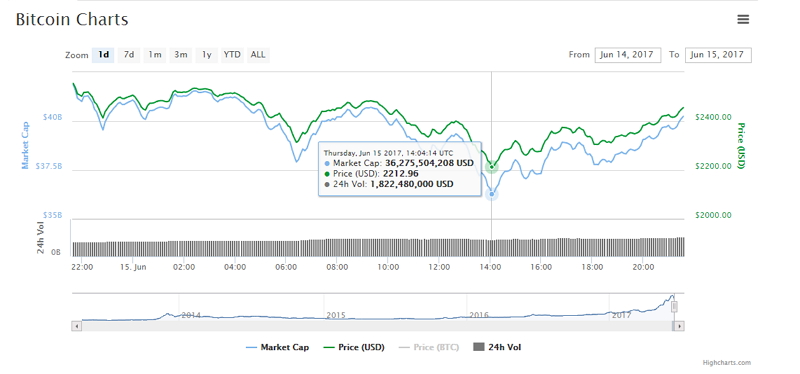Click the $40B market cap axis label
This screenshot has width=800, height=374.
click(x=53, y=117)
